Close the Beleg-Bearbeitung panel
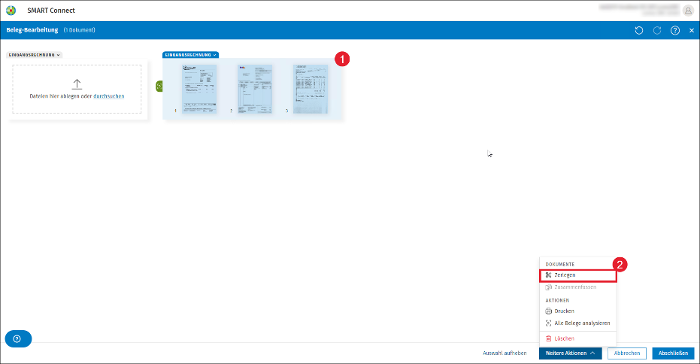This screenshot has width=700, height=364. coord(692,30)
